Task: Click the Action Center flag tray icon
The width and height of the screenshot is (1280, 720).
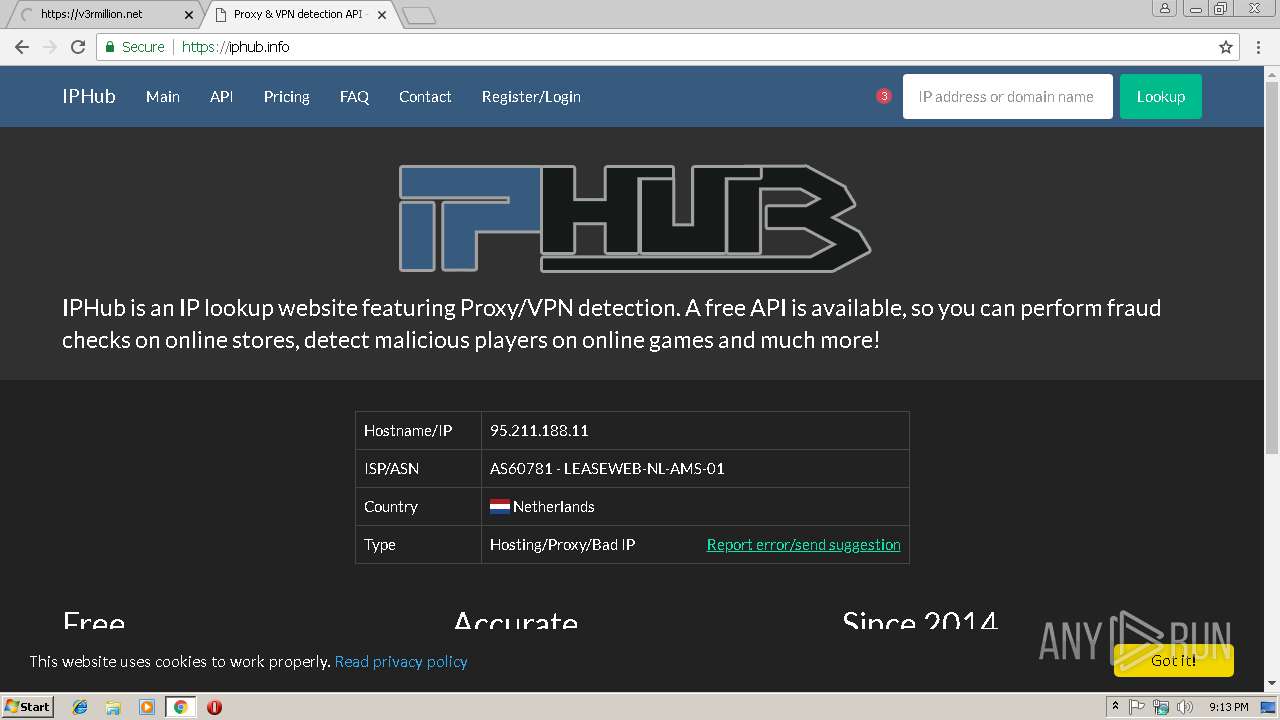Action: pos(1137,707)
